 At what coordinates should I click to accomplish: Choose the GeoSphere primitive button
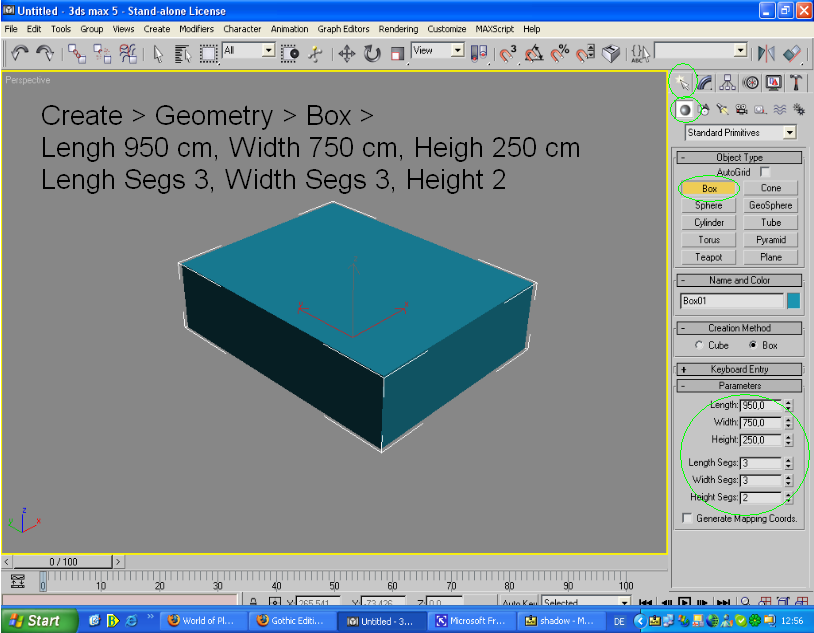[770, 205]
